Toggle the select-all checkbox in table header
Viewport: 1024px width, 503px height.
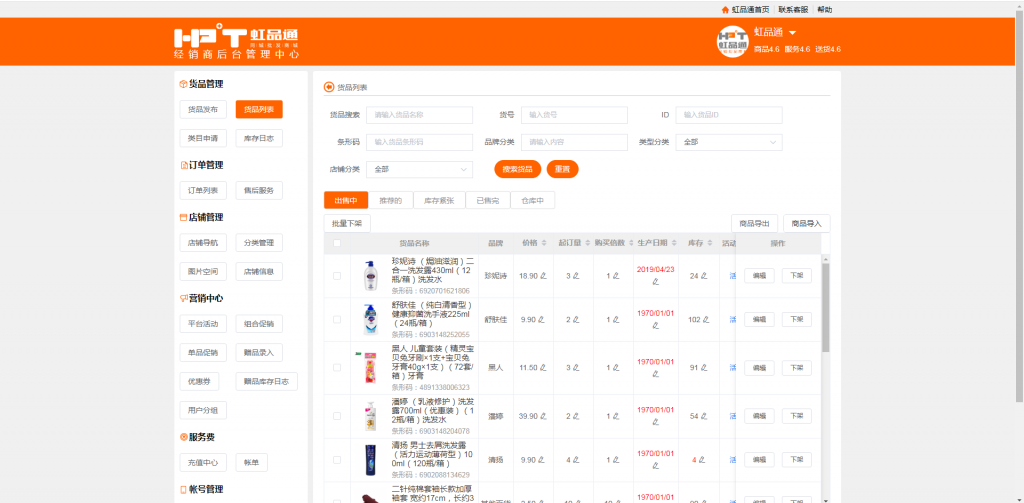click(x=337, y=243)
